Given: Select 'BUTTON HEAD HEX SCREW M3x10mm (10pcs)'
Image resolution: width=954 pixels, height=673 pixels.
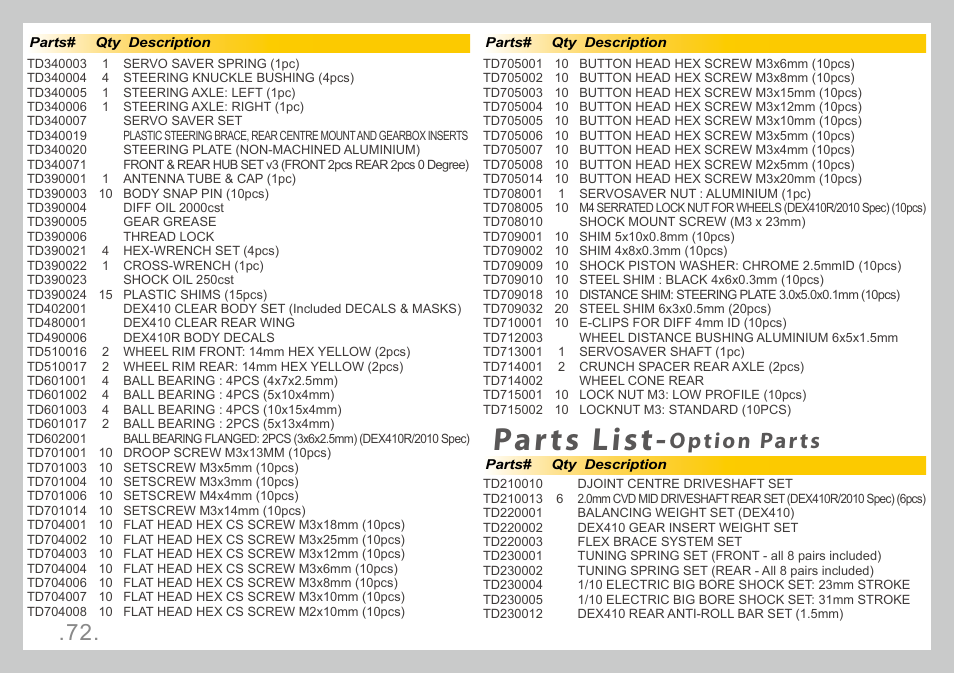Looking at the screenshot, I should 720,121.
